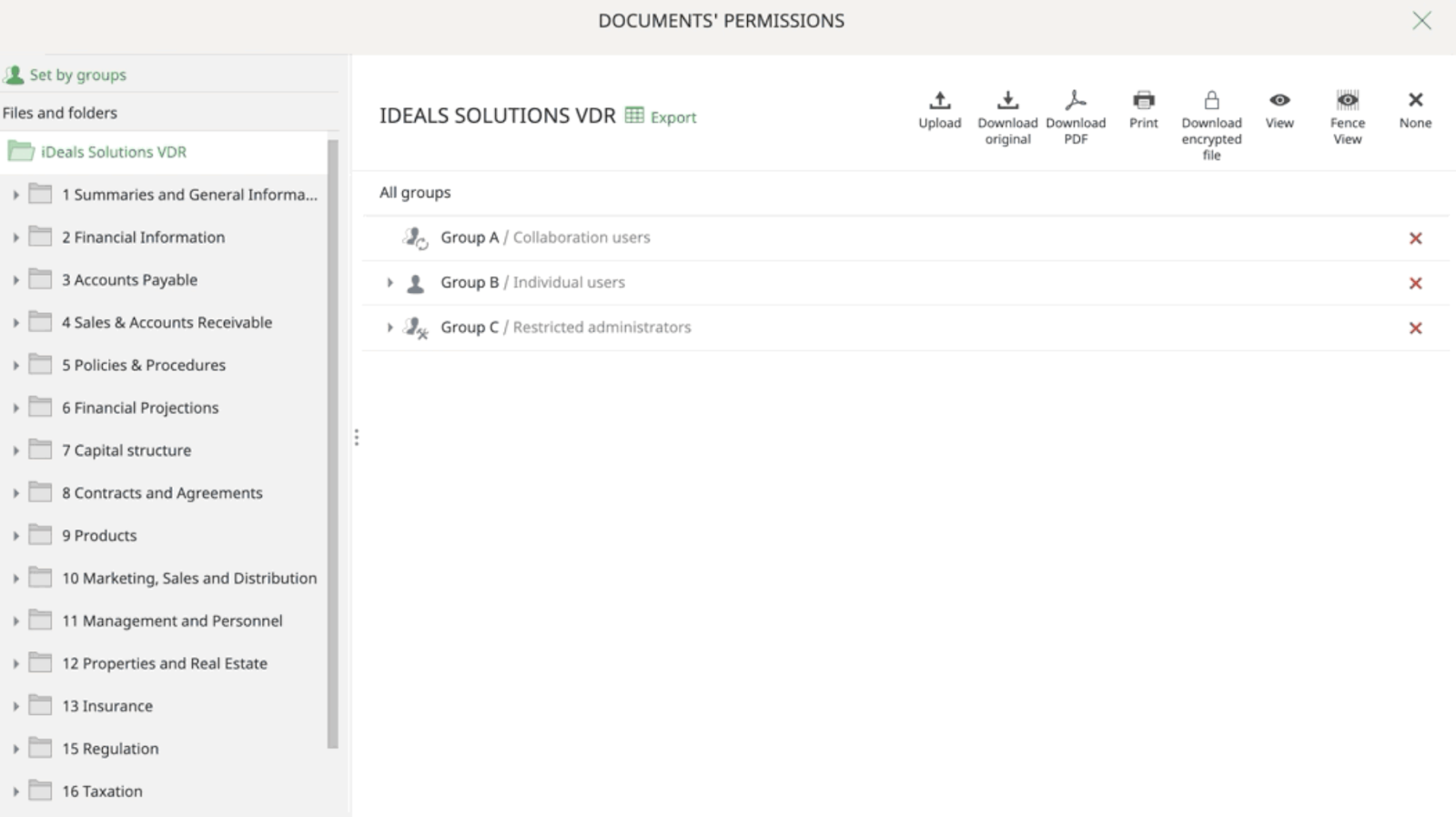Screen dimensions: 1456x817
Task: Select the 16 Taxation folder
Action: click(102, 792)
